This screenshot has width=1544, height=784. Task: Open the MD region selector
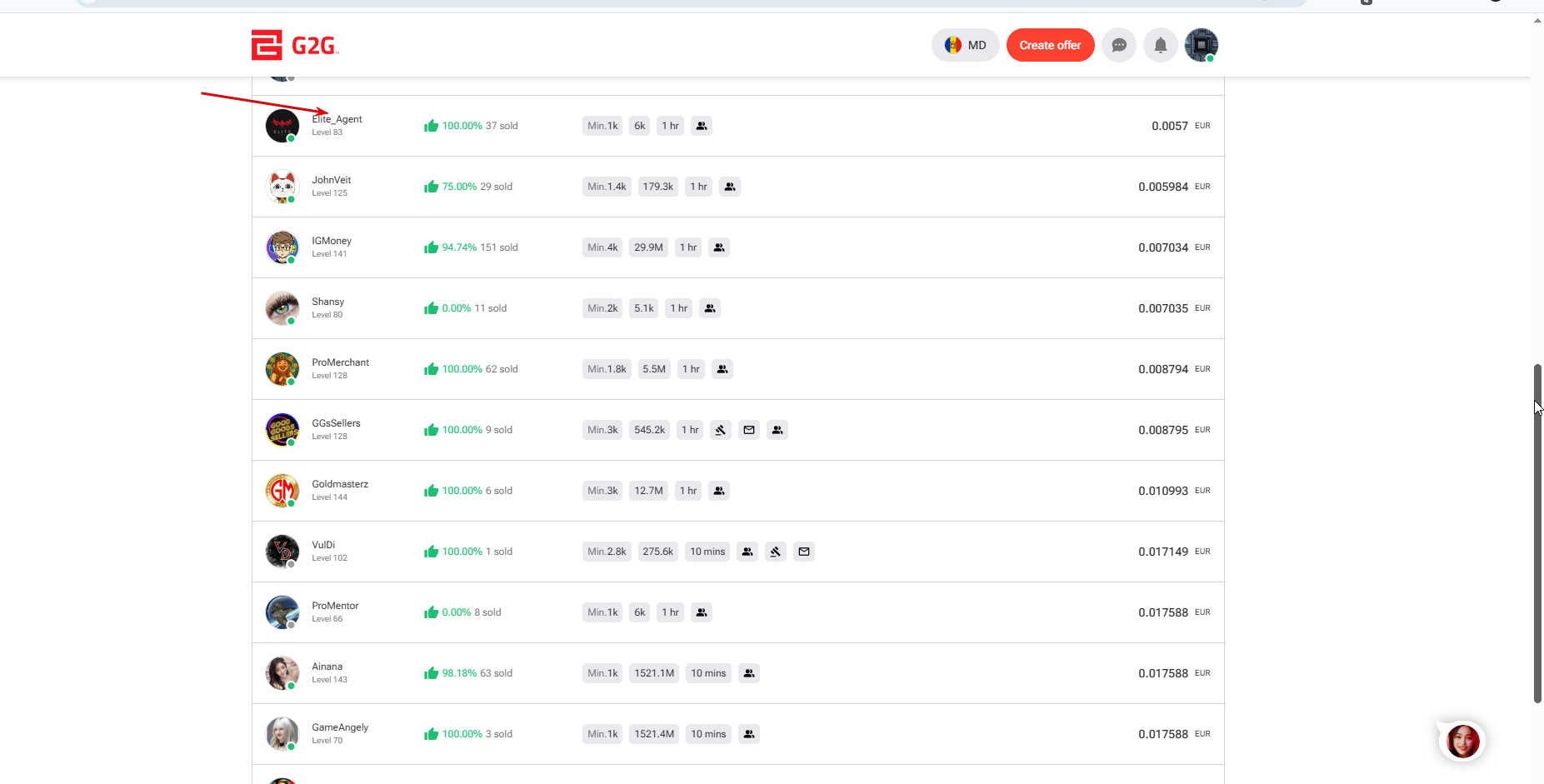pyautogui.click(x=965, y=45)
